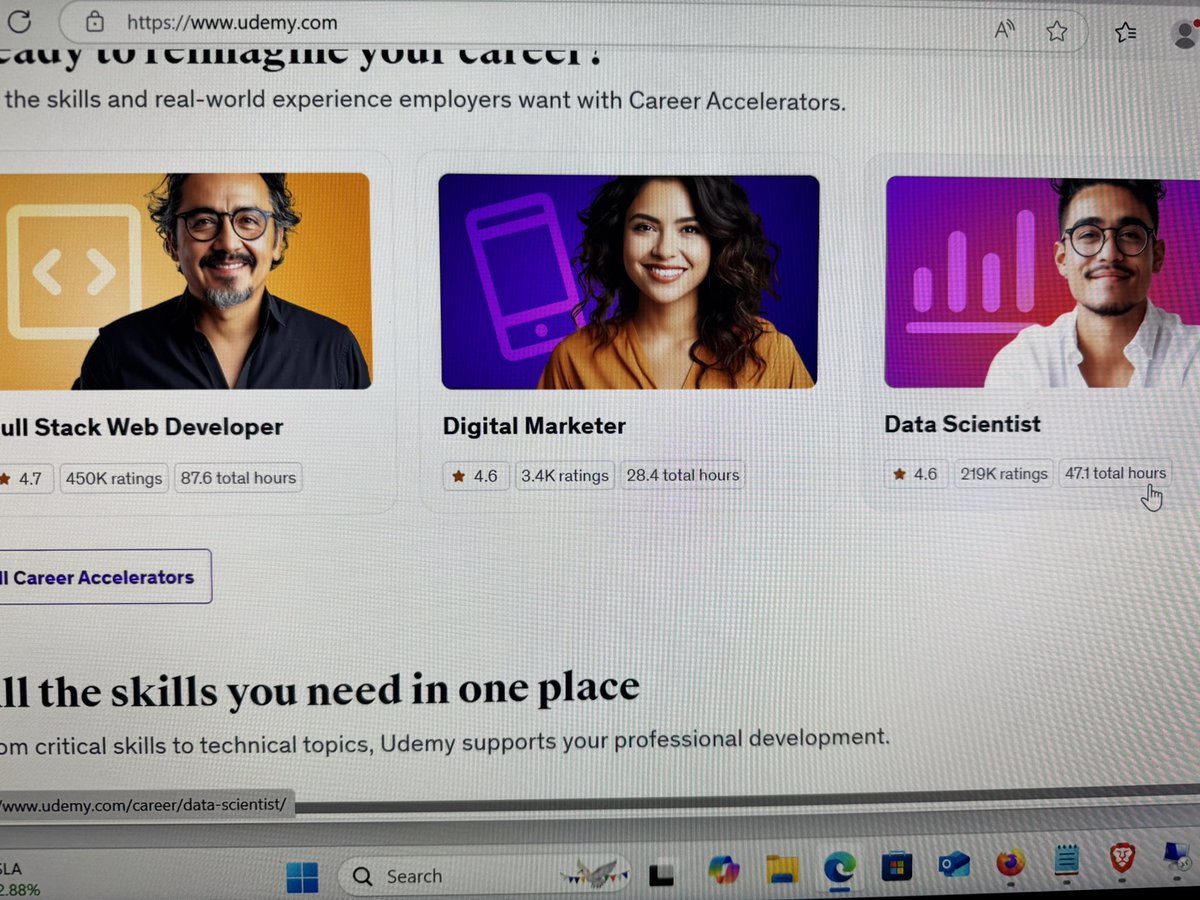Click the Digital Marketer title
The height and width of the screenshot is (900, 1200).
click(x=534, y=426)
